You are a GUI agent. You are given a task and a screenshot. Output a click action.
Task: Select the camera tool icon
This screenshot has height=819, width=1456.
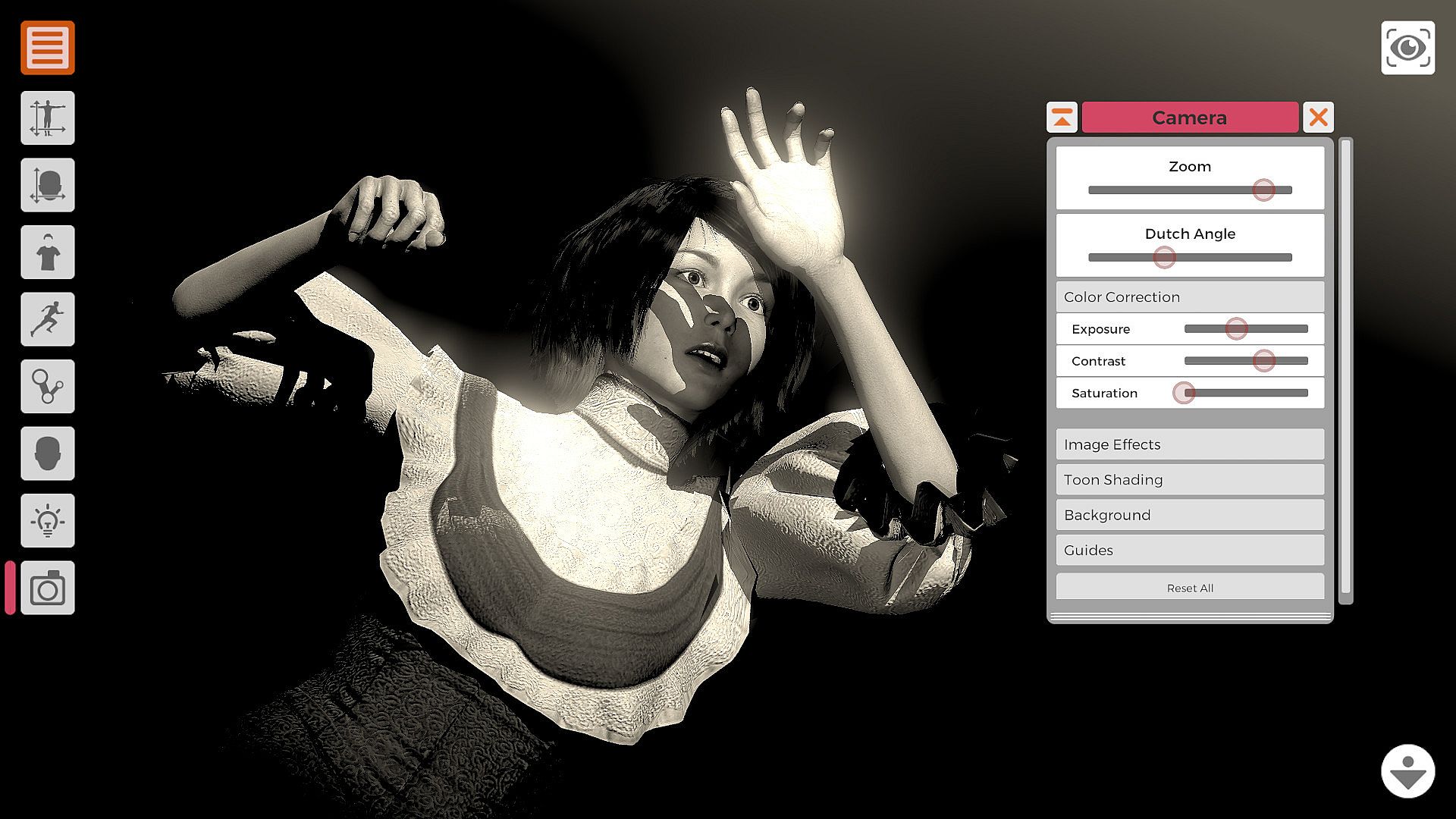click(x=47, y=588)
